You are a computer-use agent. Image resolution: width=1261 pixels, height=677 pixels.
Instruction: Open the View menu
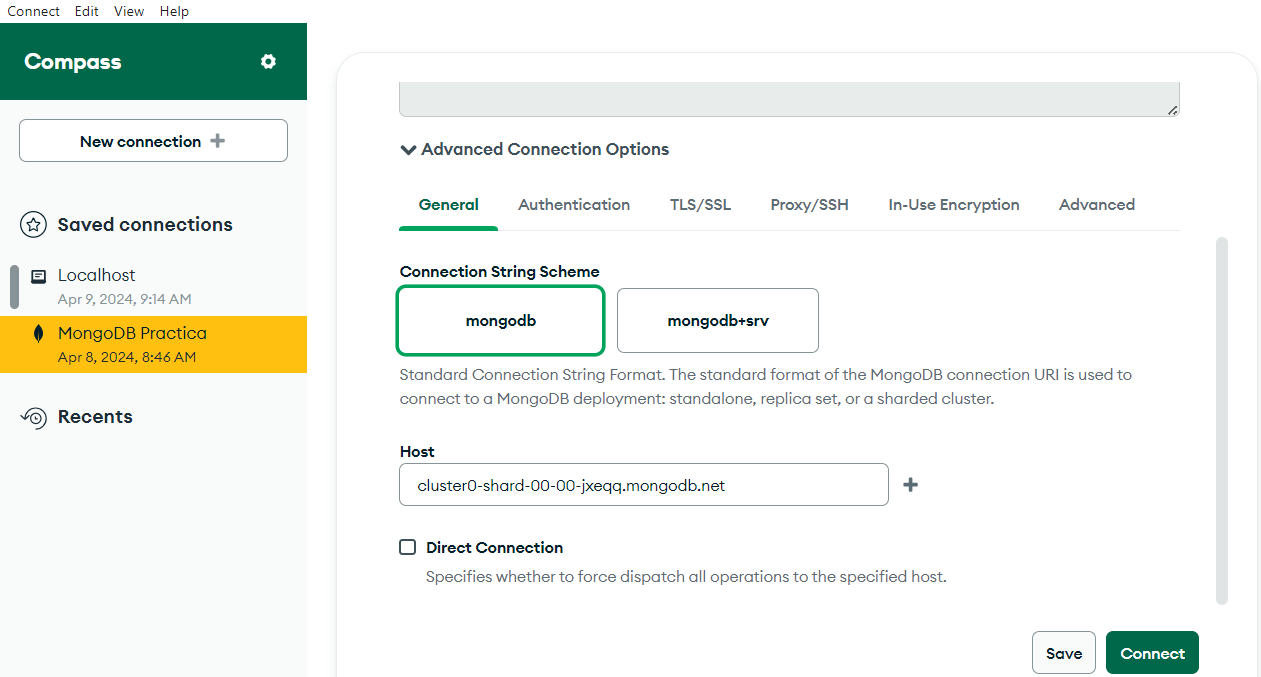(129, 11)
